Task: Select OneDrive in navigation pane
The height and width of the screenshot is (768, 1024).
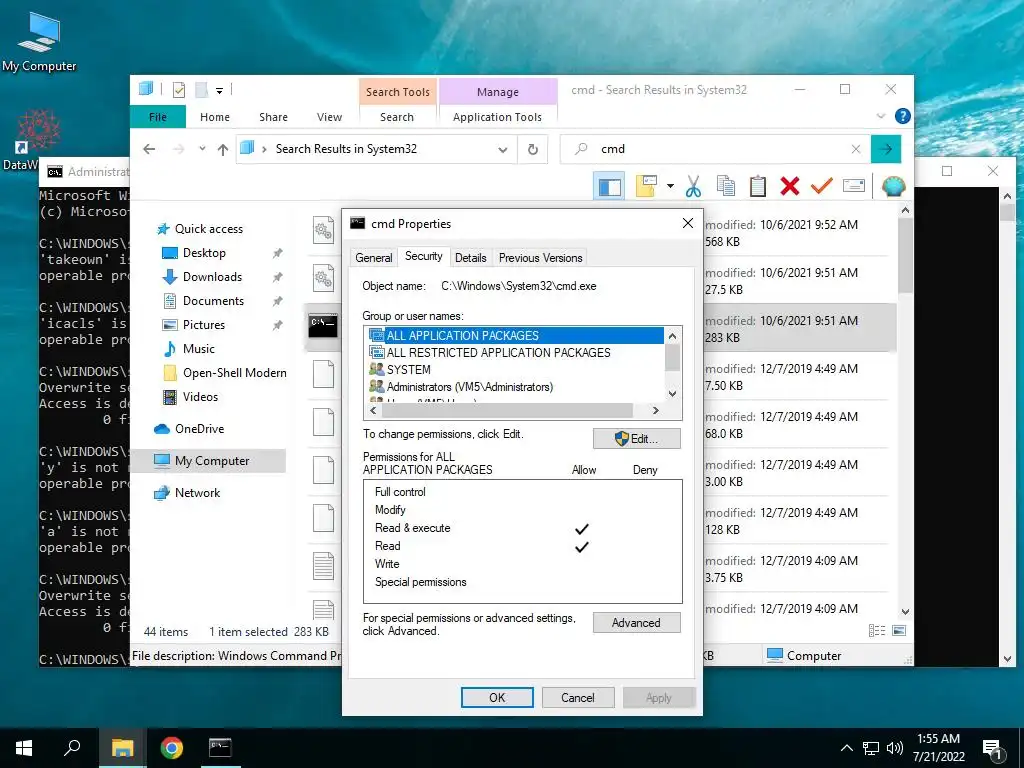Action: coord(199,429)
